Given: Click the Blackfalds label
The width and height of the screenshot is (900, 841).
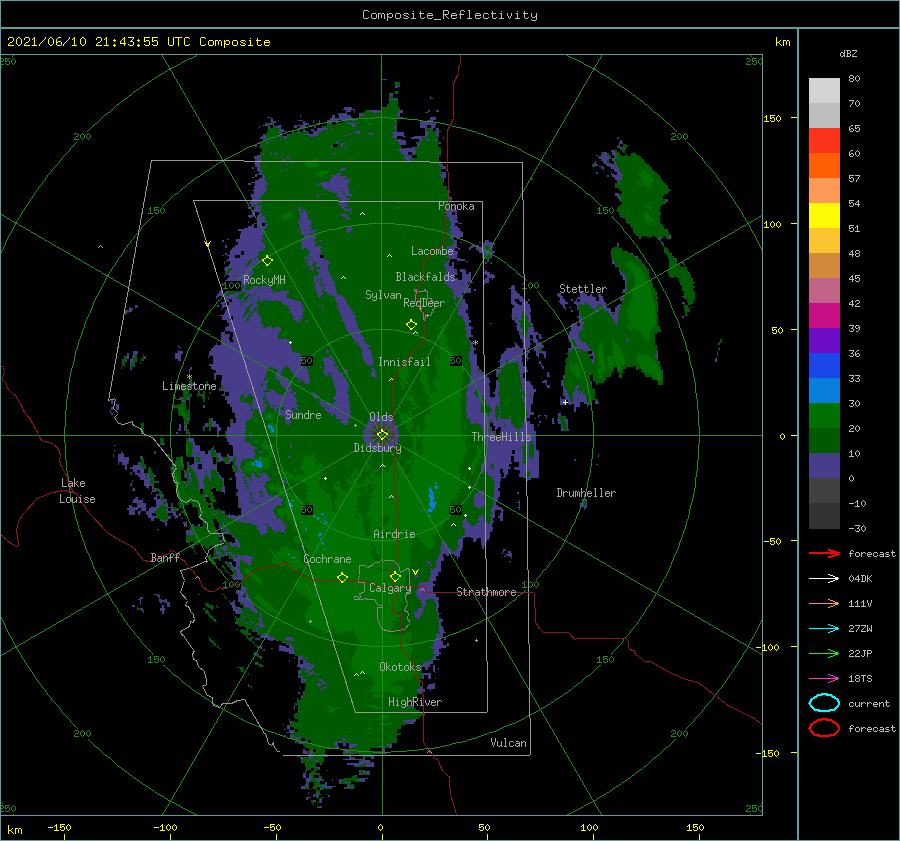Looking at the screenshot, I should click(x=425, y=277).
